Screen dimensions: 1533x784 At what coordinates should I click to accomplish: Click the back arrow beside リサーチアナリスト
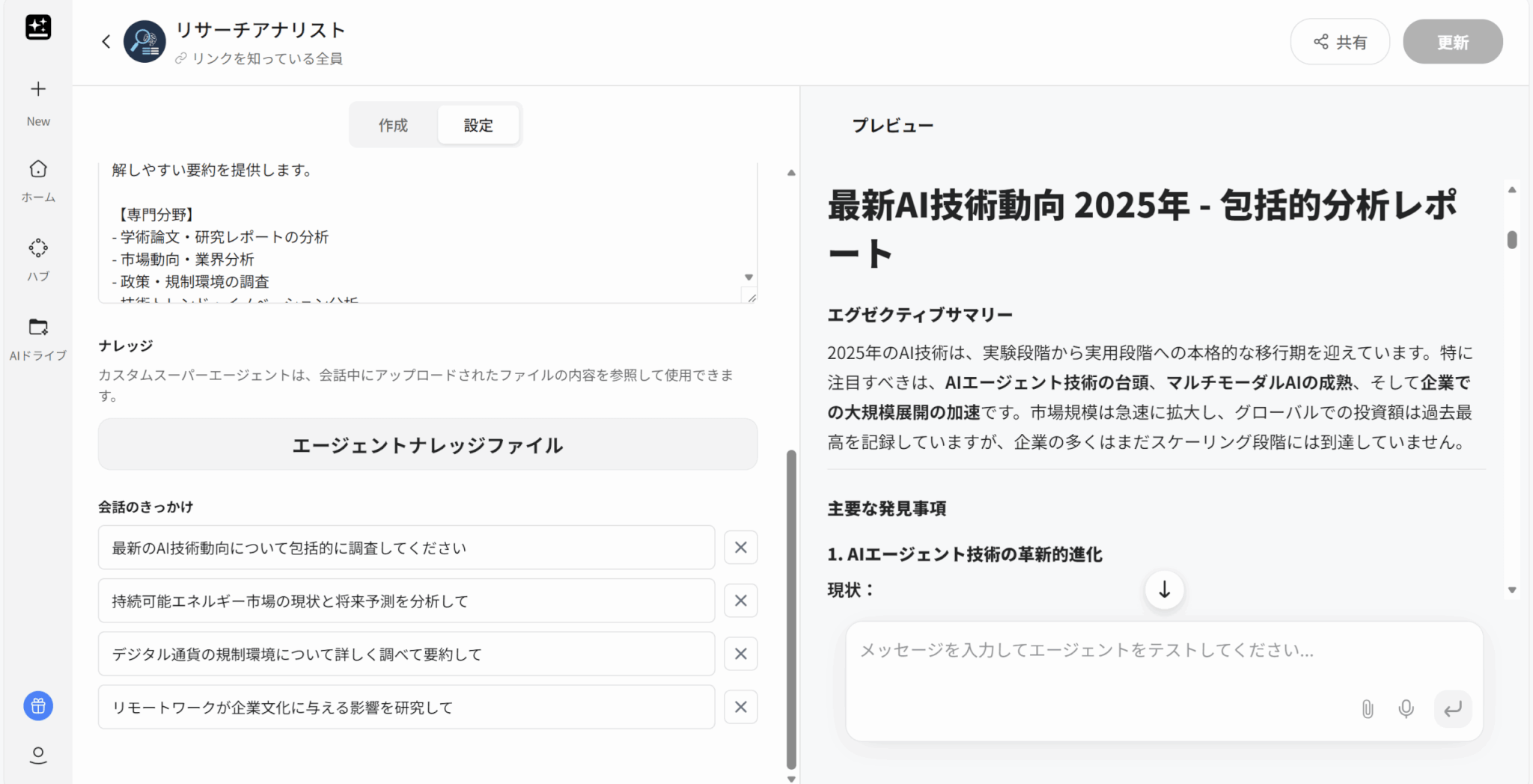[x=106, y=42]
